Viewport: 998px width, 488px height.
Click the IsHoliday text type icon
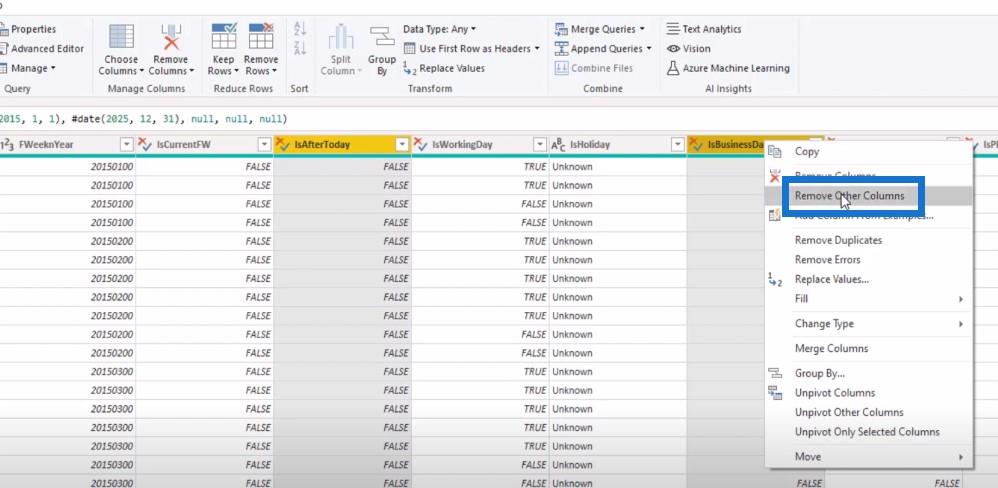(558, 144)
